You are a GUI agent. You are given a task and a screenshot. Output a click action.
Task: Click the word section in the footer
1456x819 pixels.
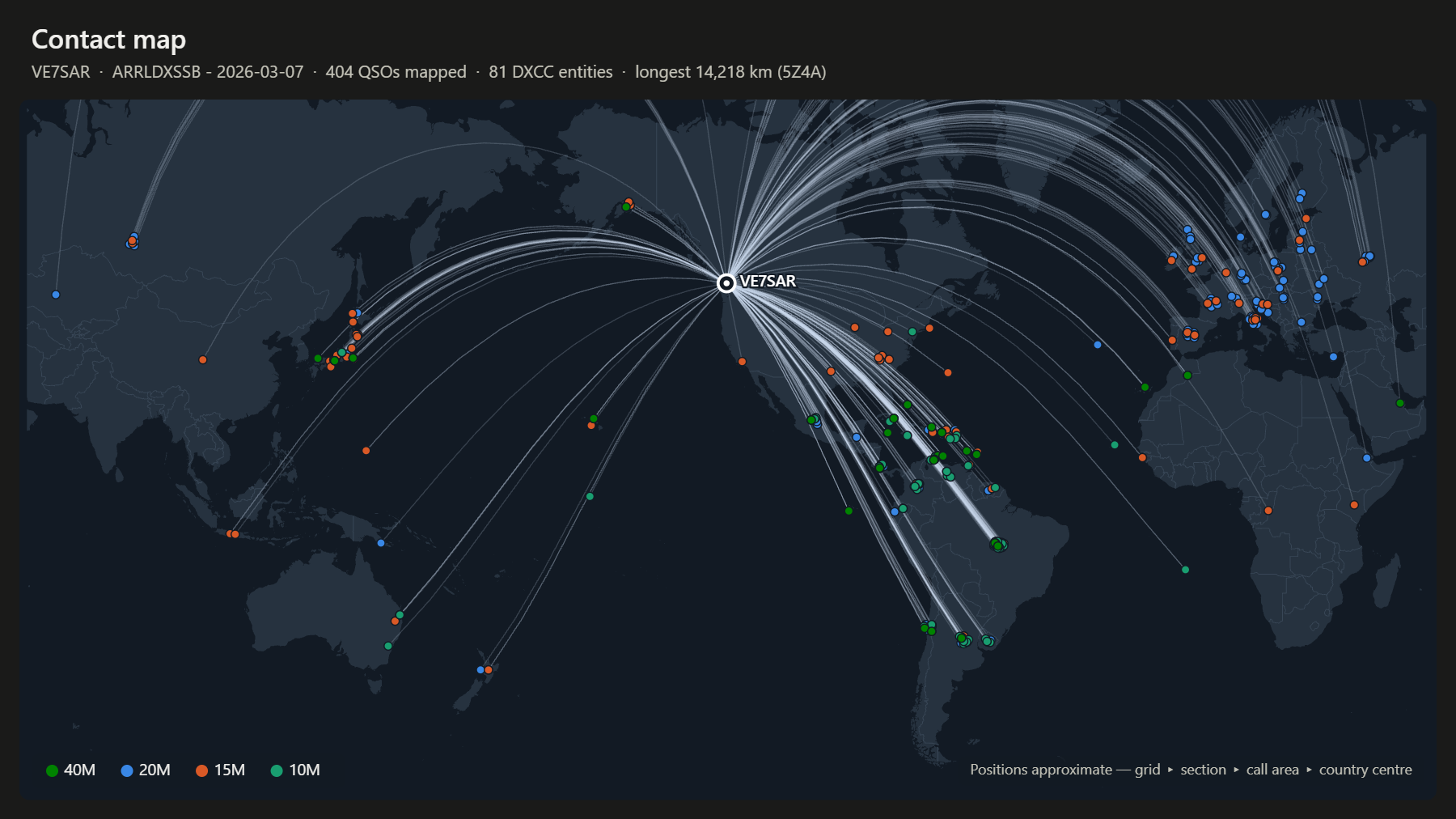[x=1203, y=770]
